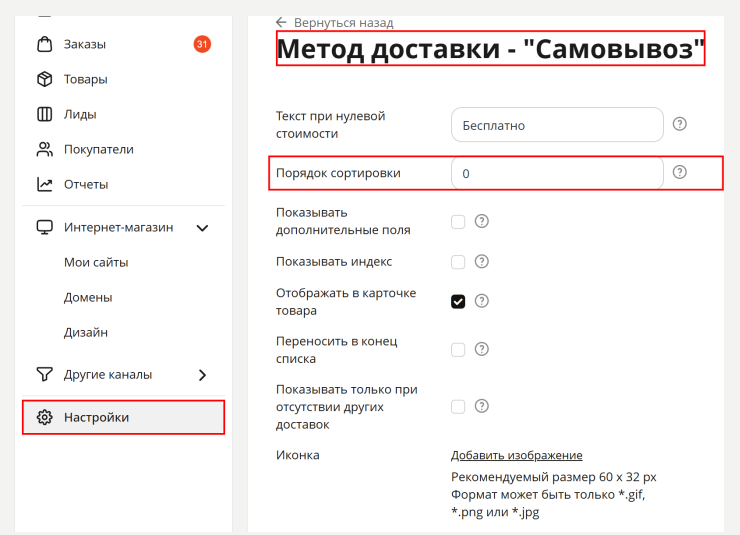Open the Мои сайты menu item

point(96,263)
